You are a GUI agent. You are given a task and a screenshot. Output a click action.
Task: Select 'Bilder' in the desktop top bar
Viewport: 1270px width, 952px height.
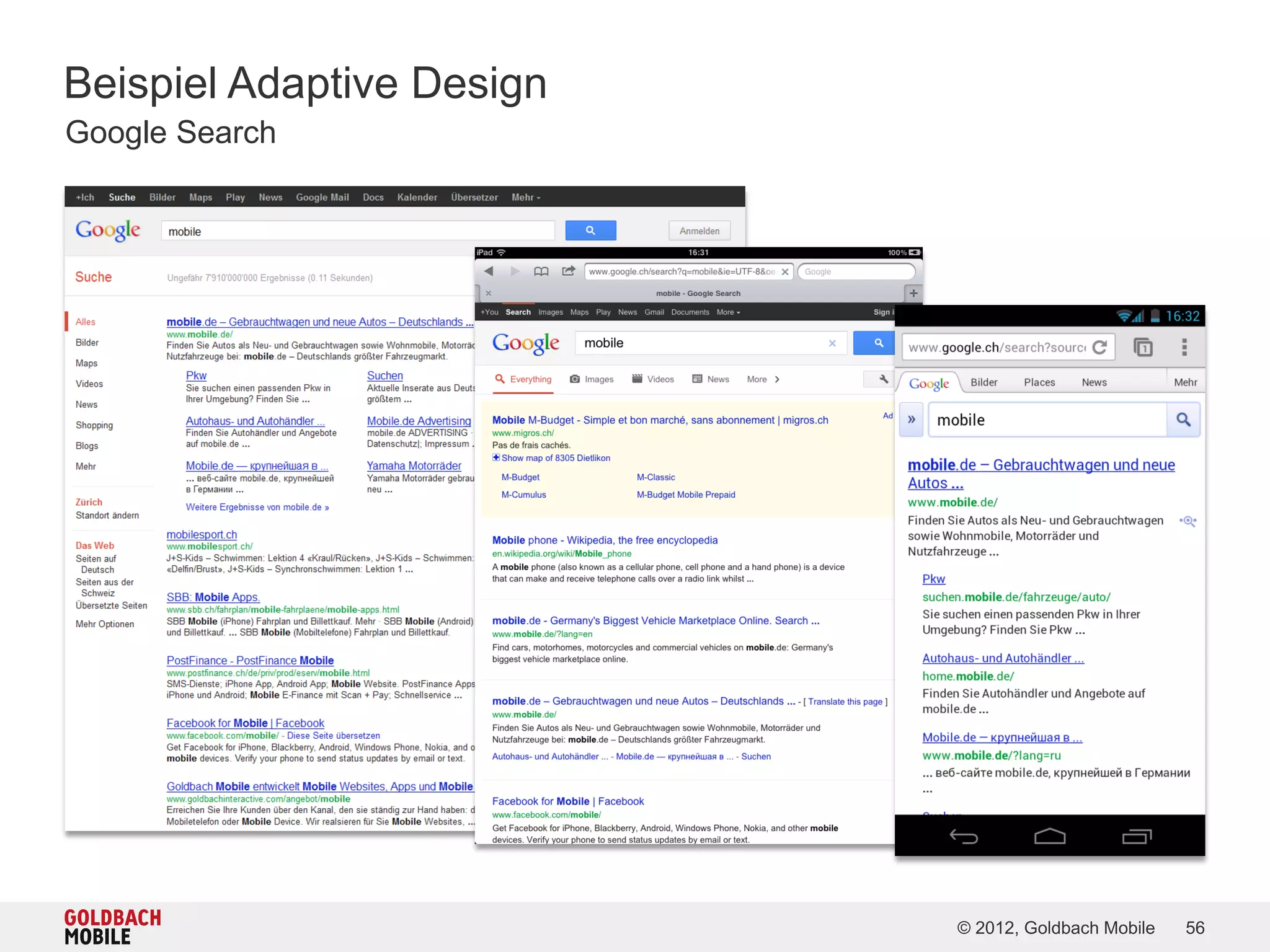[x=162, y=197]
